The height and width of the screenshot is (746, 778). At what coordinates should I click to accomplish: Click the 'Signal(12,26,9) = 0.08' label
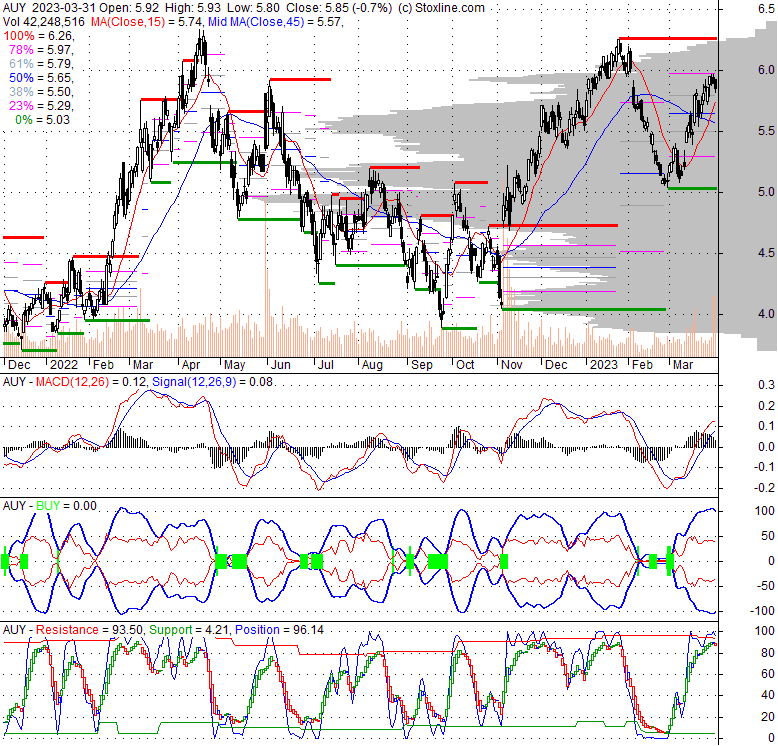click(x=213, y=382)
